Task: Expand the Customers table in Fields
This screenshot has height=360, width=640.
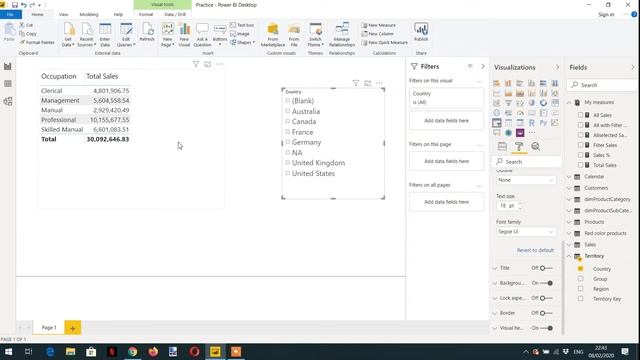Action: 569,188
